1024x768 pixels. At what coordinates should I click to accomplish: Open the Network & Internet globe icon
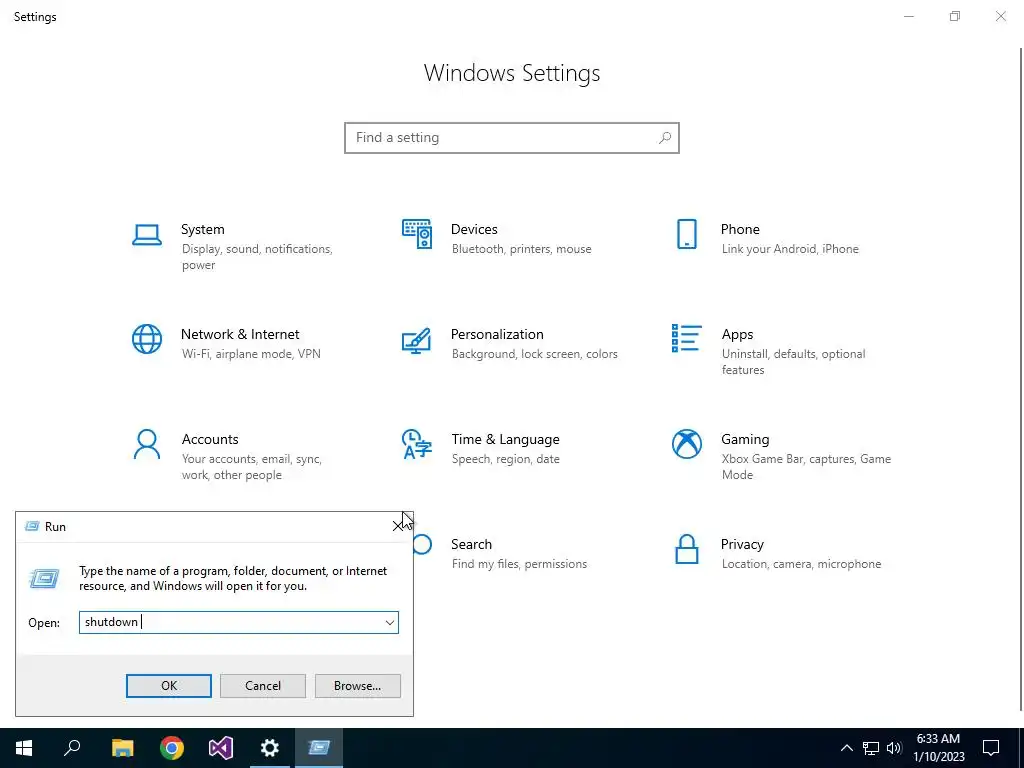tap(147, 339)
